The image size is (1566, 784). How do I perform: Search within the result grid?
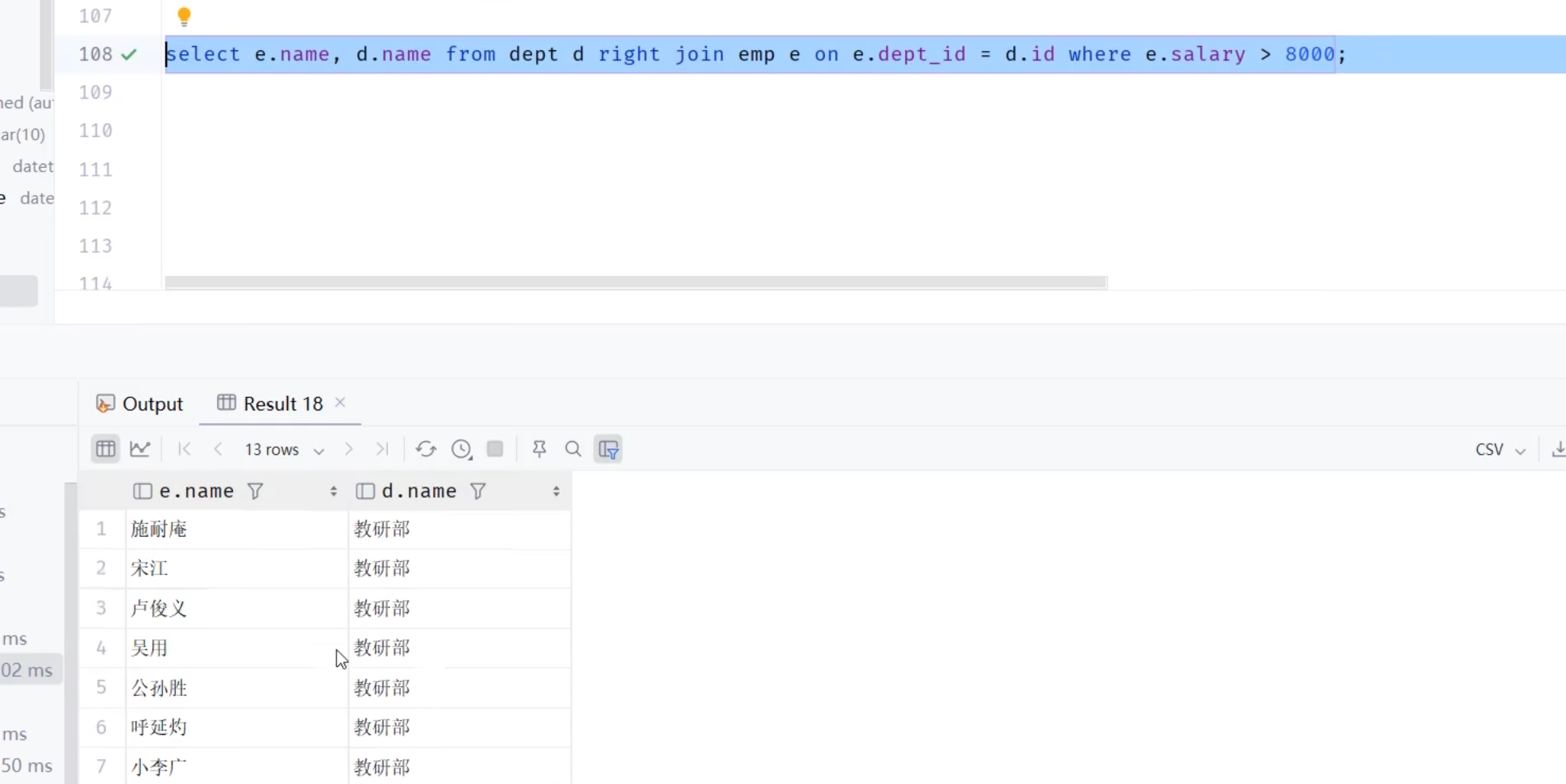573,449
